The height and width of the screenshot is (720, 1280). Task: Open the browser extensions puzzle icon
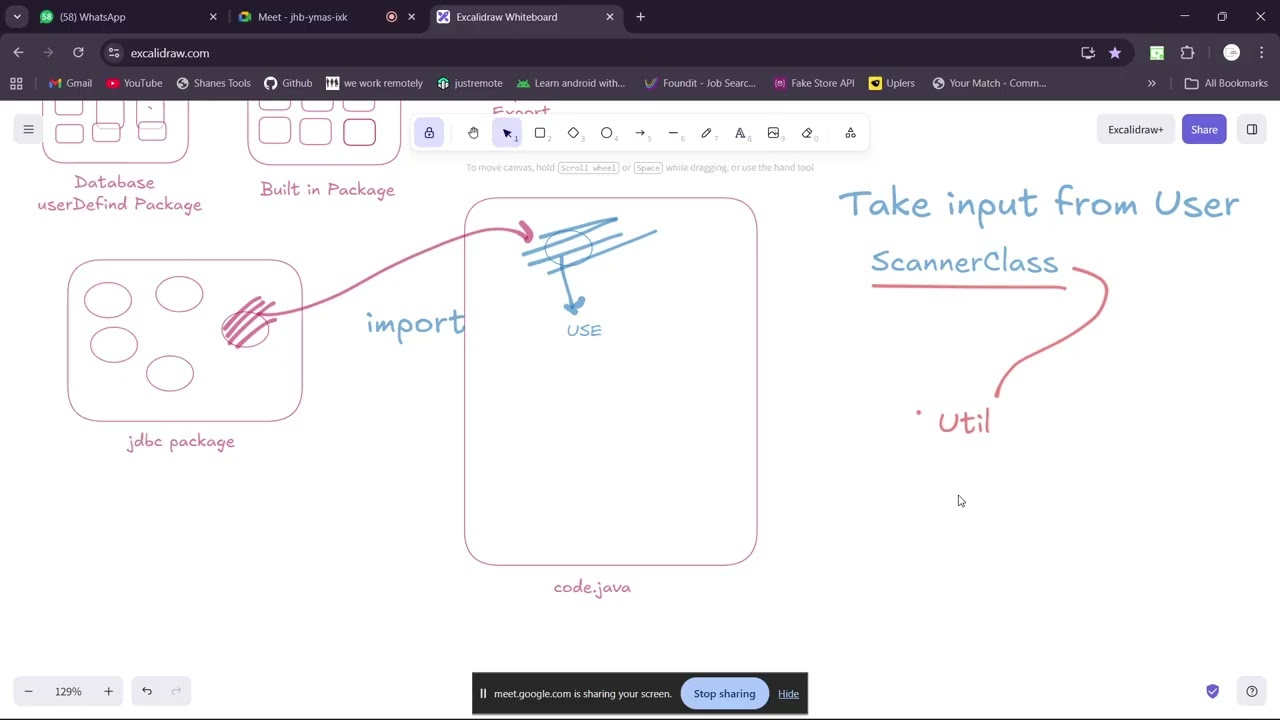pyautogui.click(x=1187, y=53)
